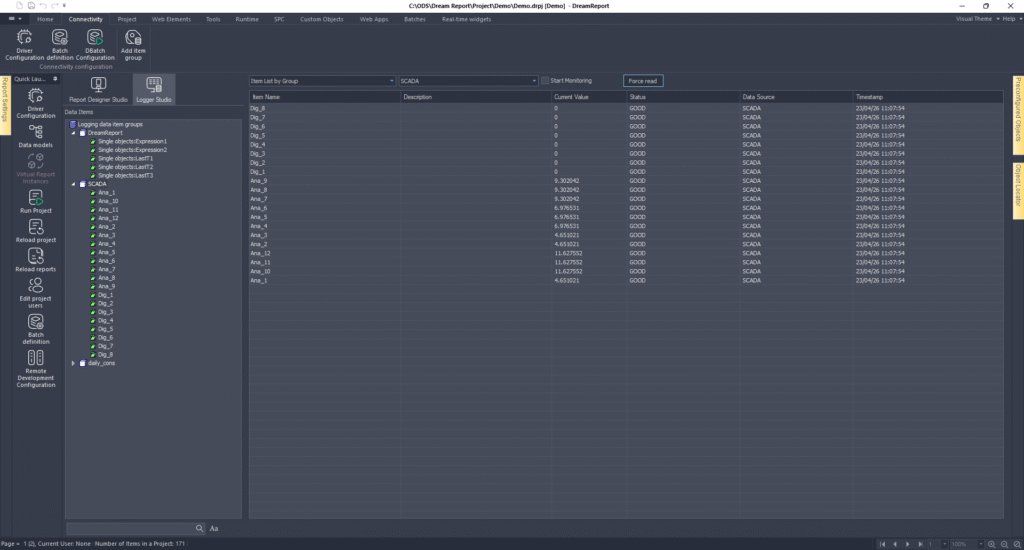This screenshot has height=550, width=1024.
Task: Open DBatch Configuration in the ribbon
Action: point(95,45)
